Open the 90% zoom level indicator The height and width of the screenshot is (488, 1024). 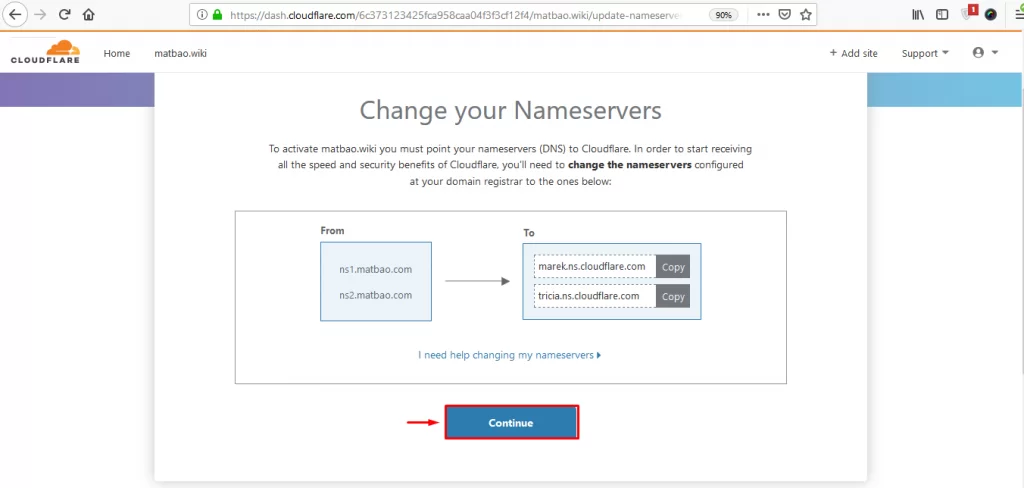pos(724,14)
